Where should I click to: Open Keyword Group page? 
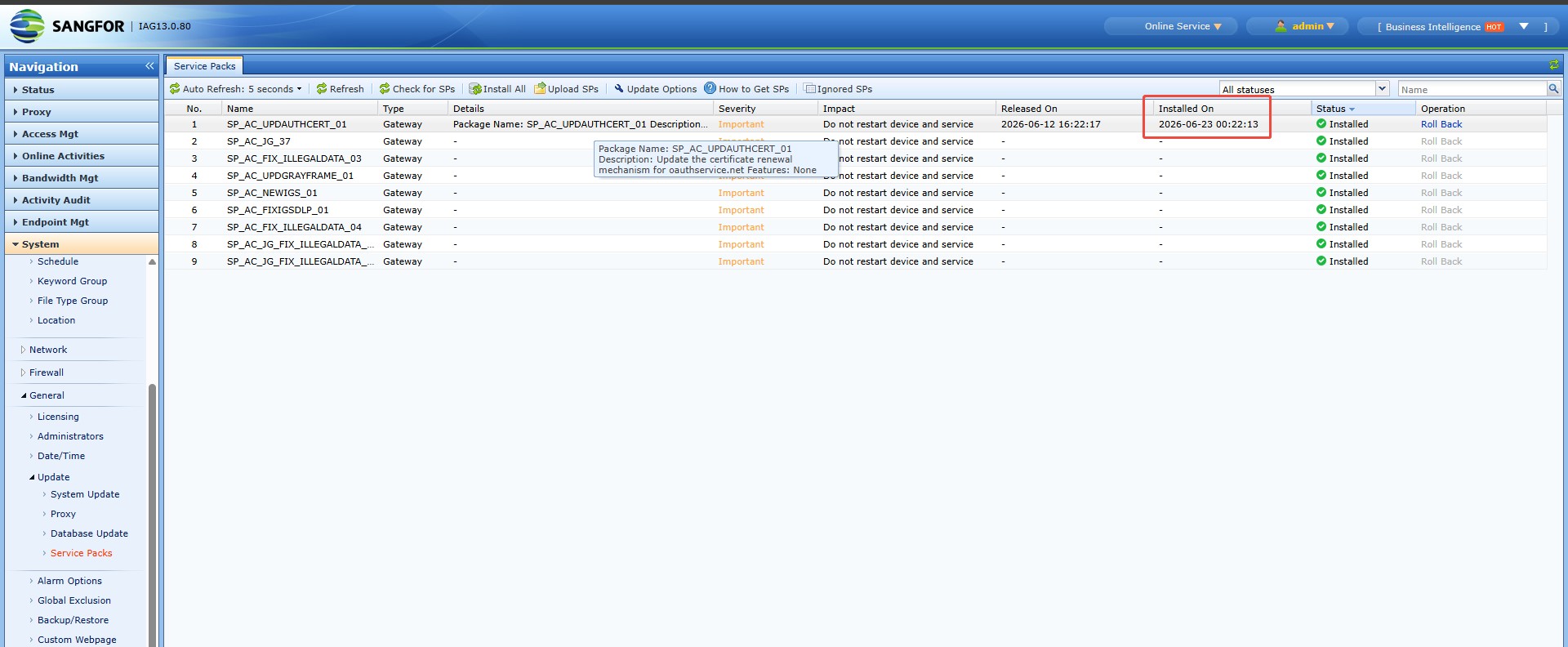point(72,281)
